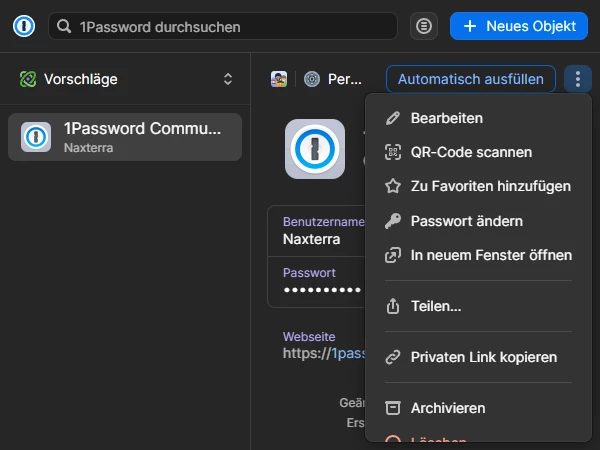The image size is (600, 450).
Task: Click the Neues Objekt button
Action: click(519, 26)
